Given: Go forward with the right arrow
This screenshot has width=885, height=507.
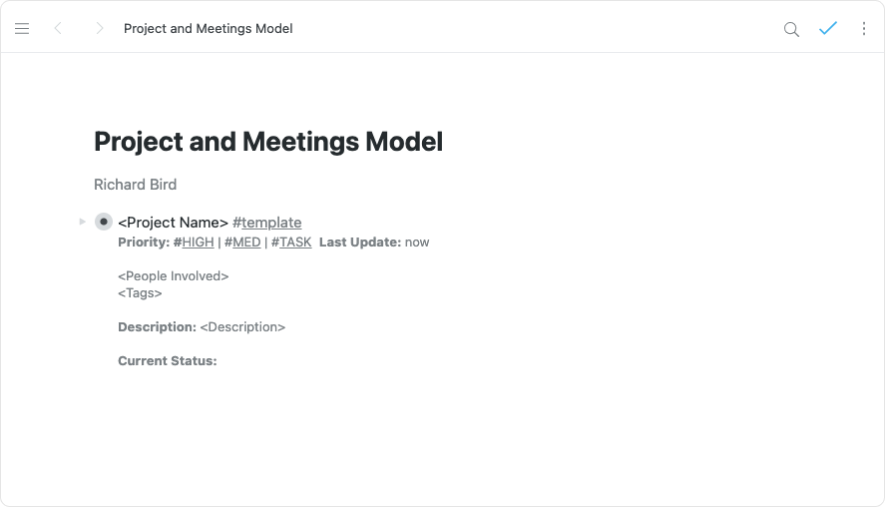Looking at the screenshot, I should 99,29.
